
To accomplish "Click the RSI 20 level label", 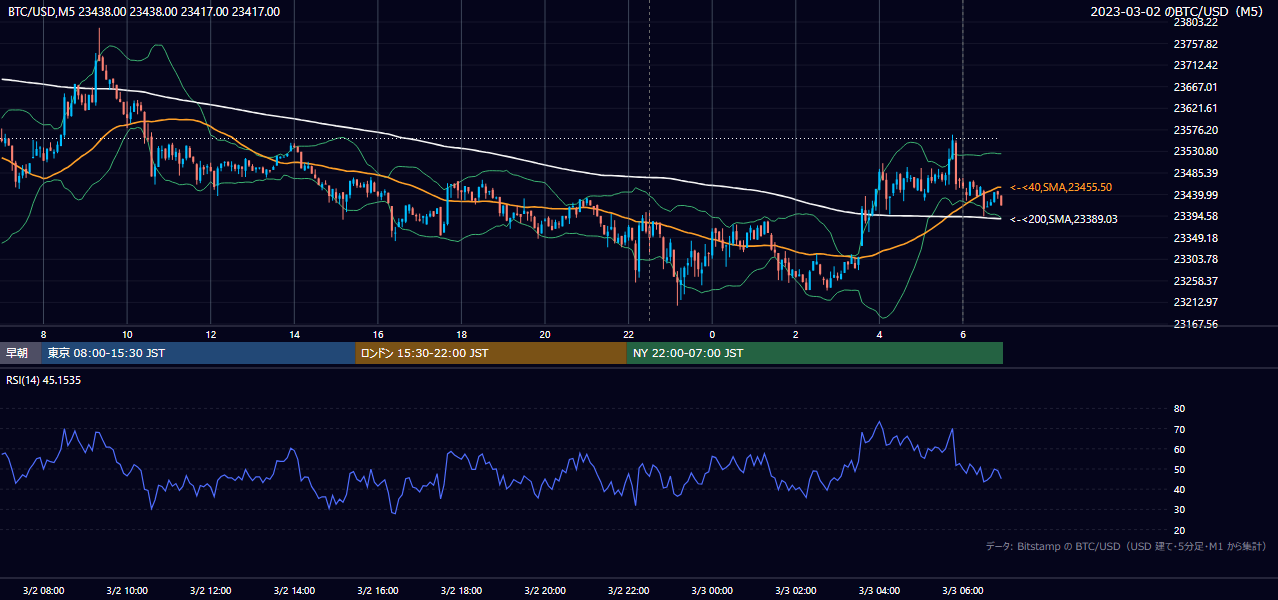I will 1179,530.
